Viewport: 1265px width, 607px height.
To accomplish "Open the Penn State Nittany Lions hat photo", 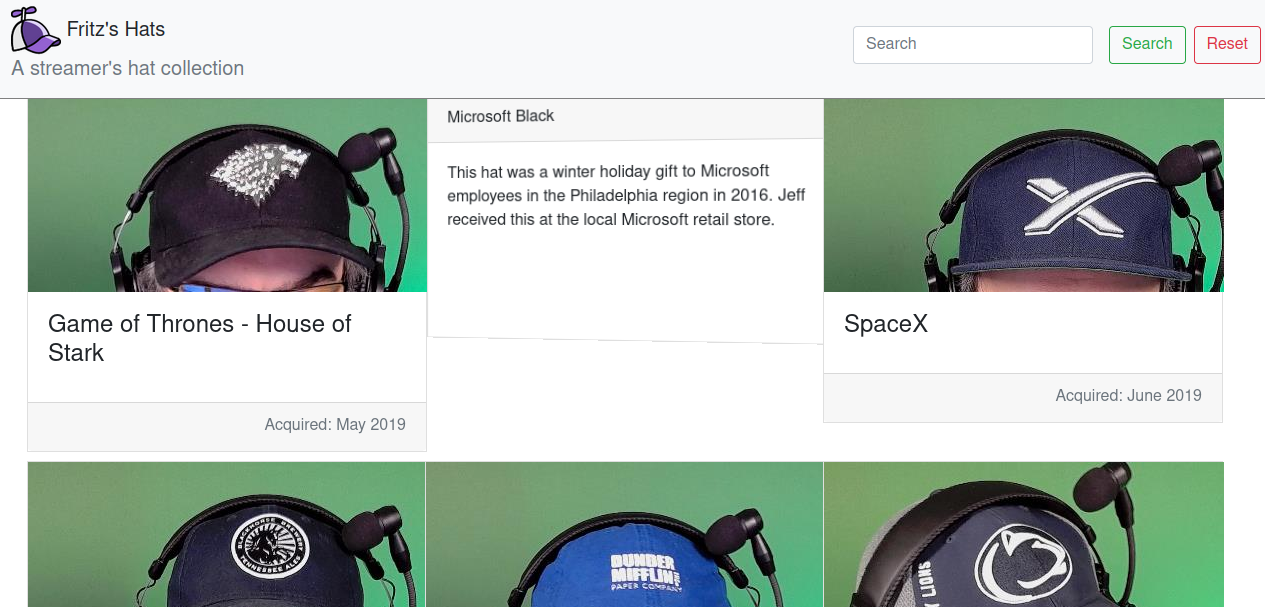I will [1023, 534].
